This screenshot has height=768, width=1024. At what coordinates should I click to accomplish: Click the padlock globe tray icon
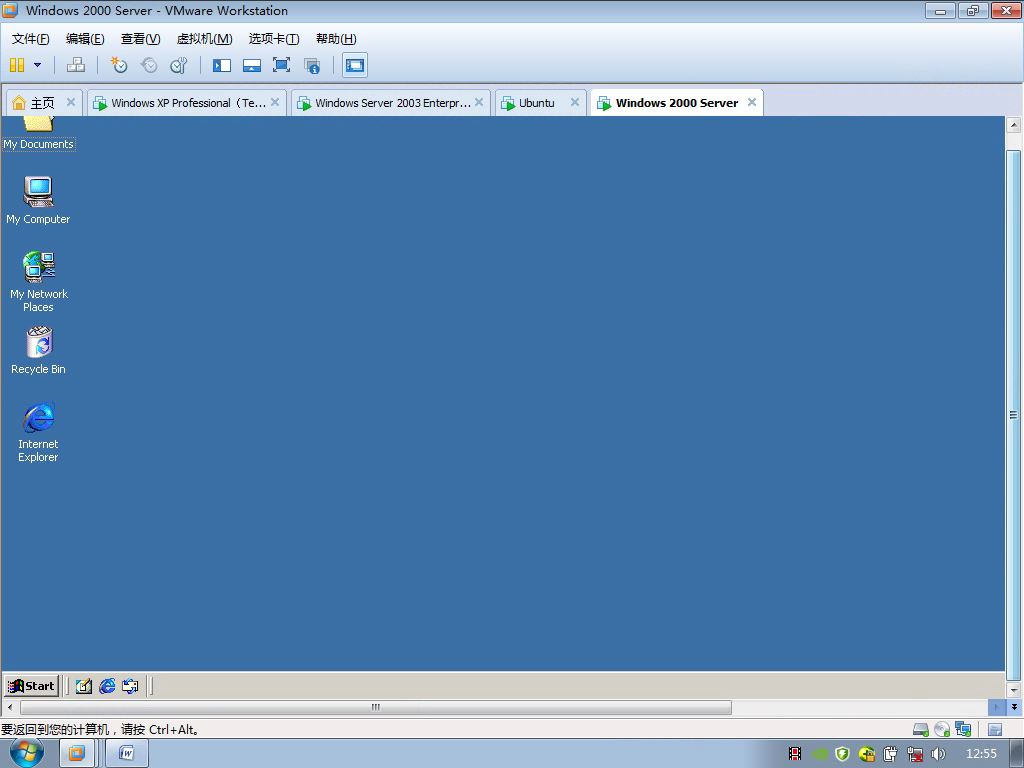pyautogui.click(x=867, y=754)
